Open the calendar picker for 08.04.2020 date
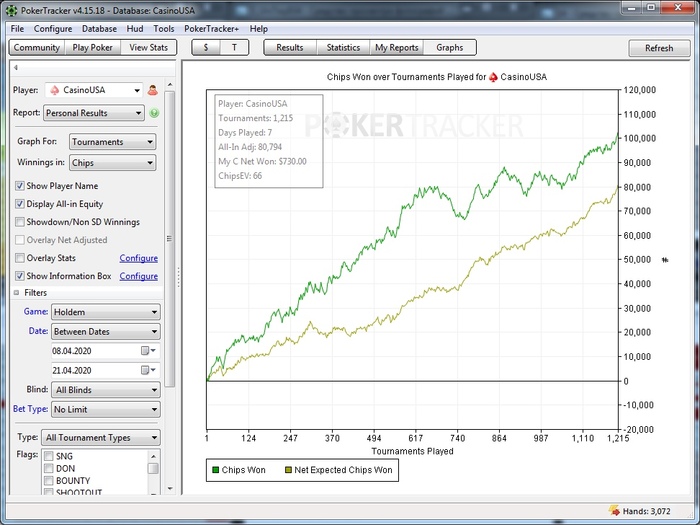This screenshot has height=525, width=700. [148, 351]
